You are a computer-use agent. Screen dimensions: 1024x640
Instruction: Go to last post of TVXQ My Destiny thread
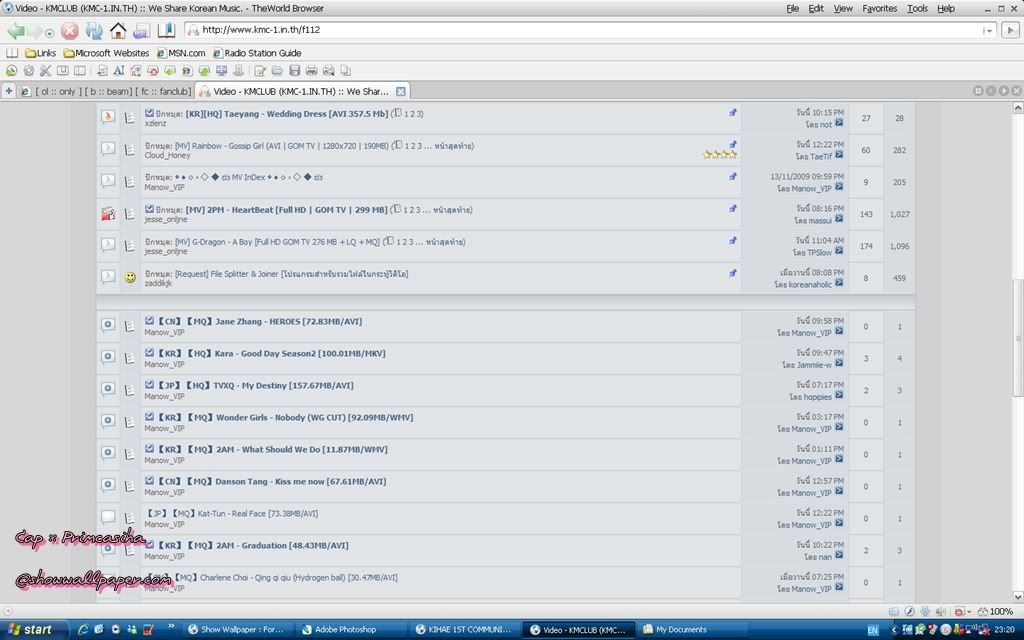(x=839, y=396)
